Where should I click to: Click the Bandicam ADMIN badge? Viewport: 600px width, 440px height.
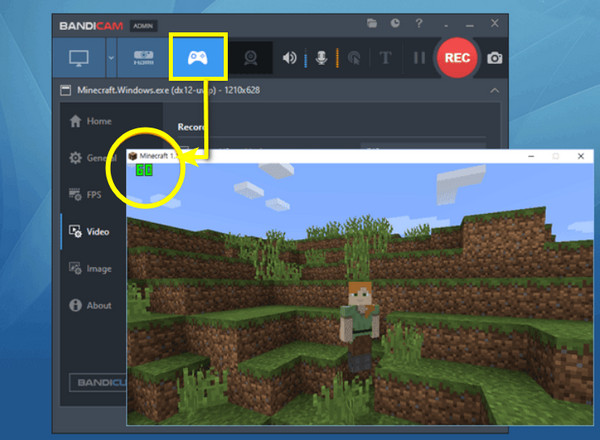[x=143, y=26]
